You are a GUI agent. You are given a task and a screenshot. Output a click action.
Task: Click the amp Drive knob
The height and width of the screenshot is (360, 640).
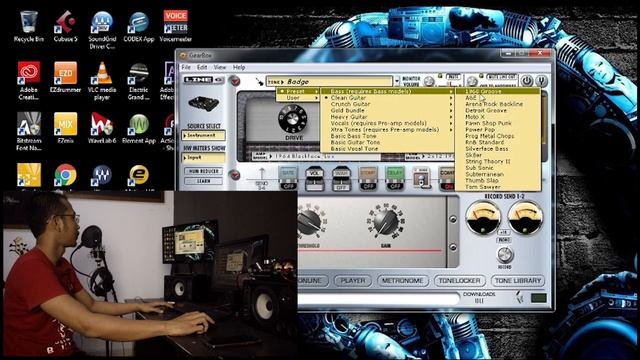click(x=293, y=120)
